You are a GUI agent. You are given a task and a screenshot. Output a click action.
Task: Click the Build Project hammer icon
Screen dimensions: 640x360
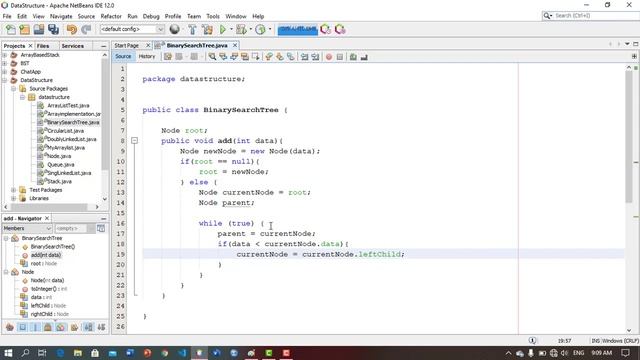192,29
